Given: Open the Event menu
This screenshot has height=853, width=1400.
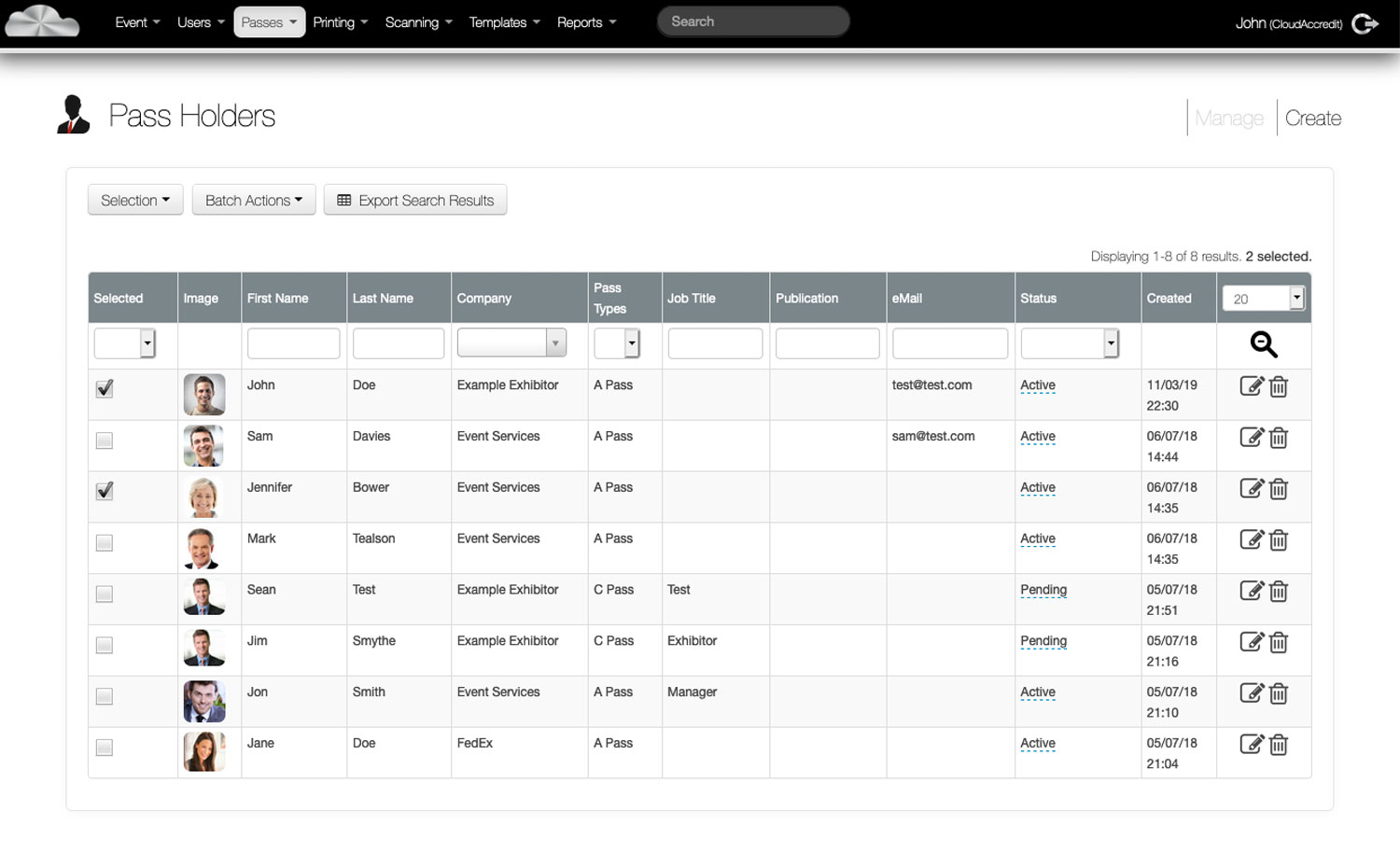Looking at the screenshot, I should (x=137, y=22).
